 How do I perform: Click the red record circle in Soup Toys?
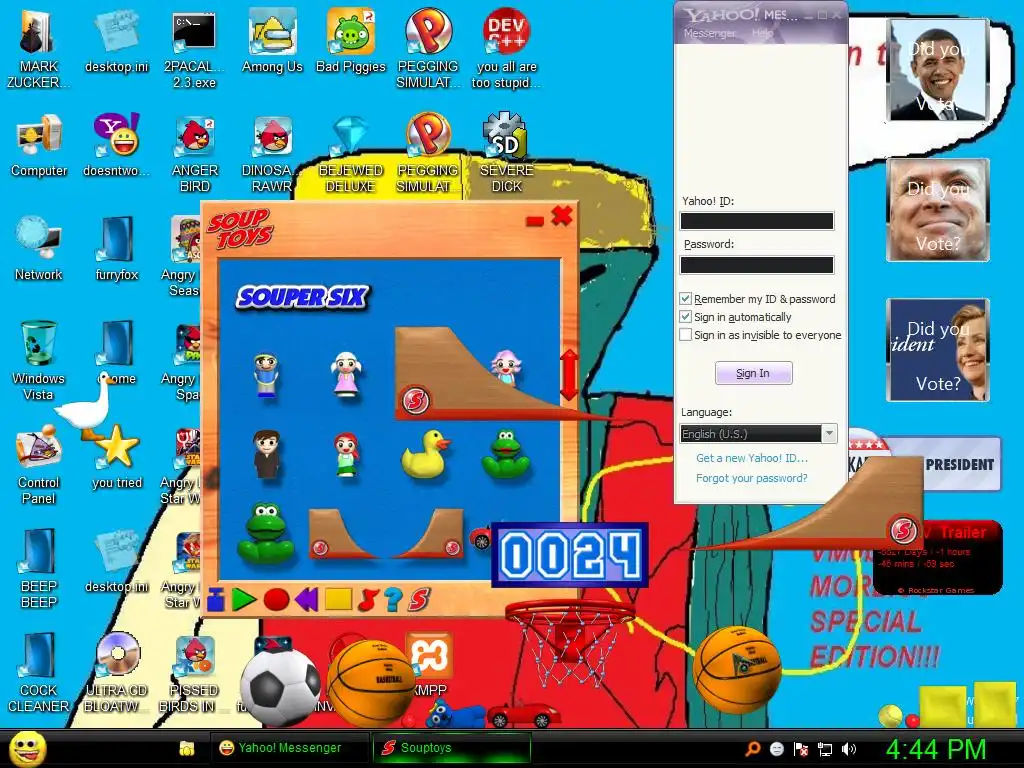point(276,600)
